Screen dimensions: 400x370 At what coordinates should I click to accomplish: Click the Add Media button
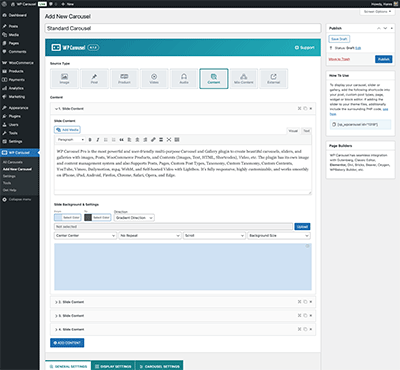67,130
